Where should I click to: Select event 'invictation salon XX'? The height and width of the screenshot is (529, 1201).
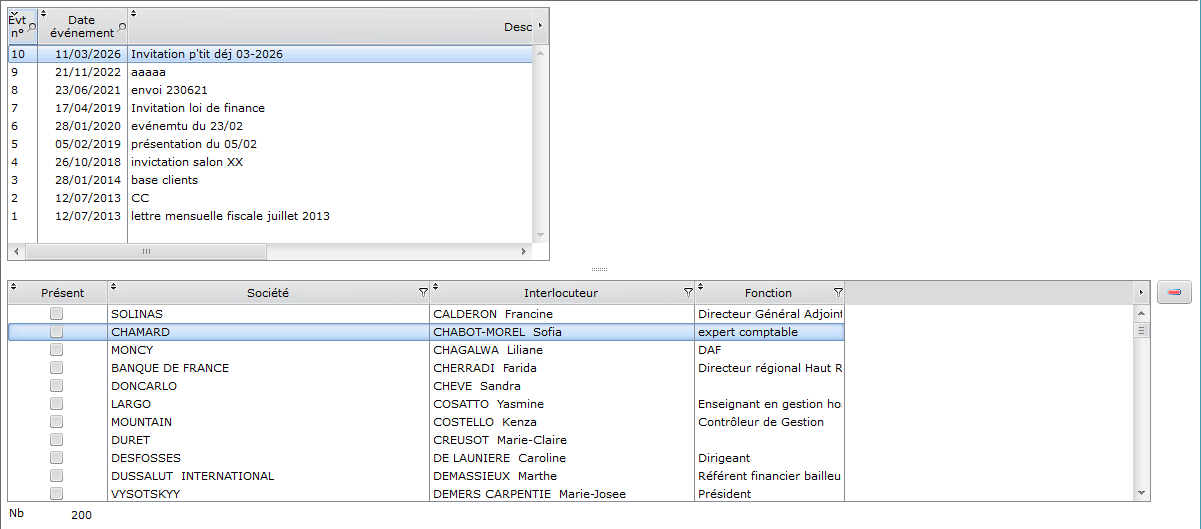tap(270, 162)
